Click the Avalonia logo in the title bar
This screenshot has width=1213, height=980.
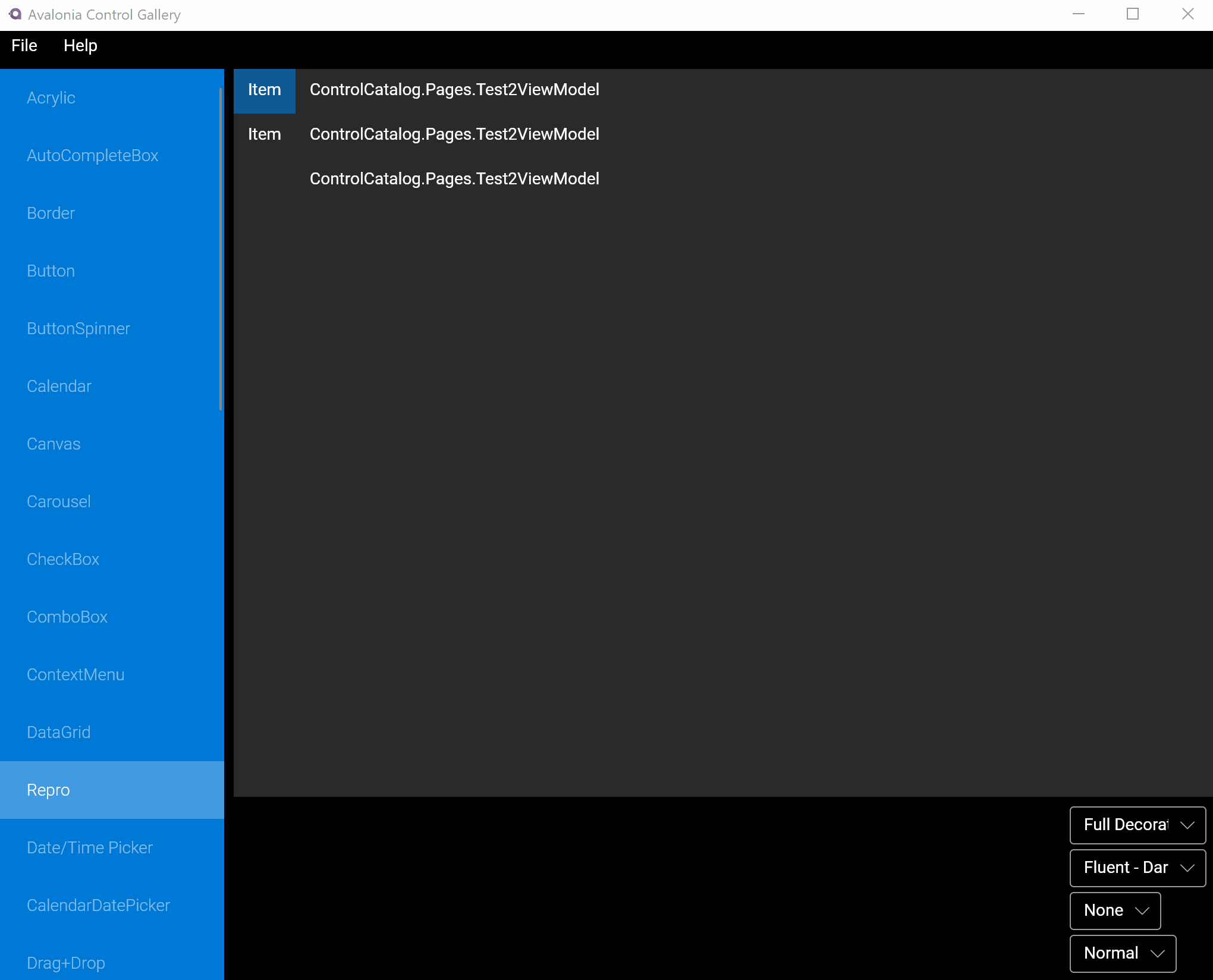[x=15, y=14]
